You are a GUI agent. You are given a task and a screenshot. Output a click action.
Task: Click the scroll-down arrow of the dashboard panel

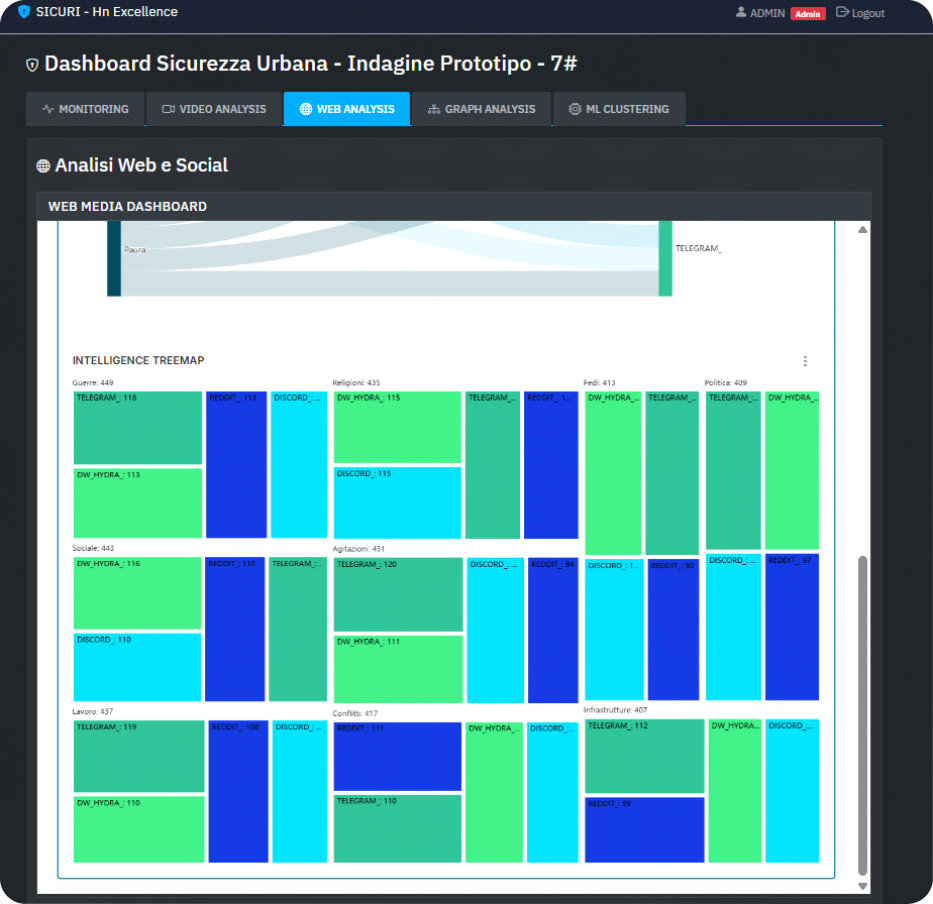[862, 886]
